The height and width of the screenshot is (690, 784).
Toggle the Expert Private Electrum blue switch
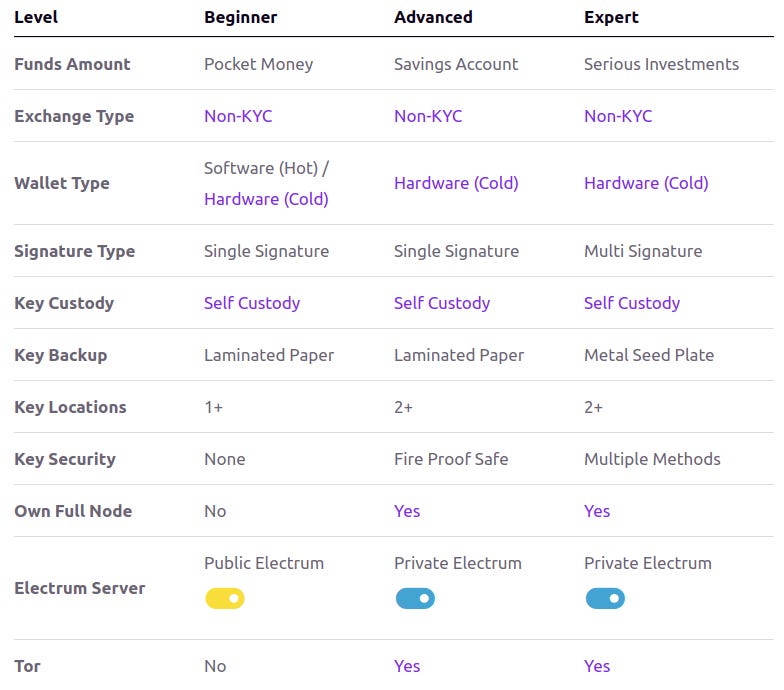coord(605,598)
